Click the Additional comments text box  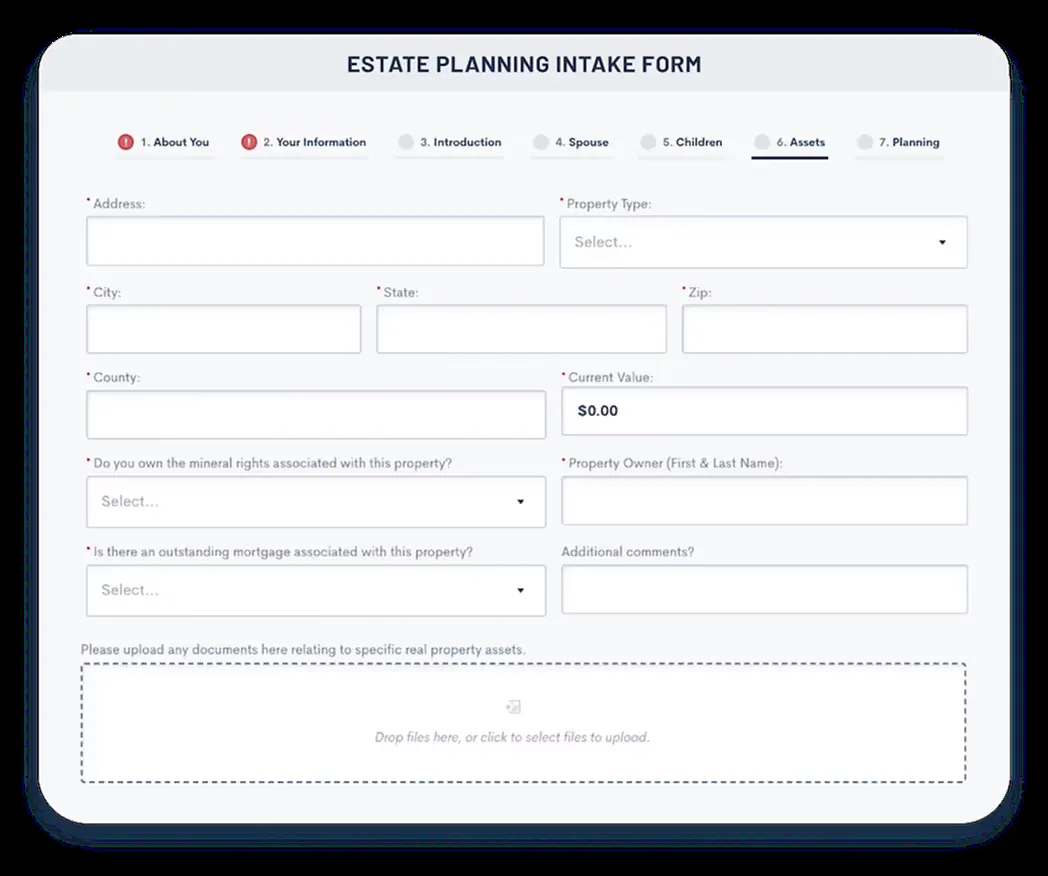(x=763, y=589)
